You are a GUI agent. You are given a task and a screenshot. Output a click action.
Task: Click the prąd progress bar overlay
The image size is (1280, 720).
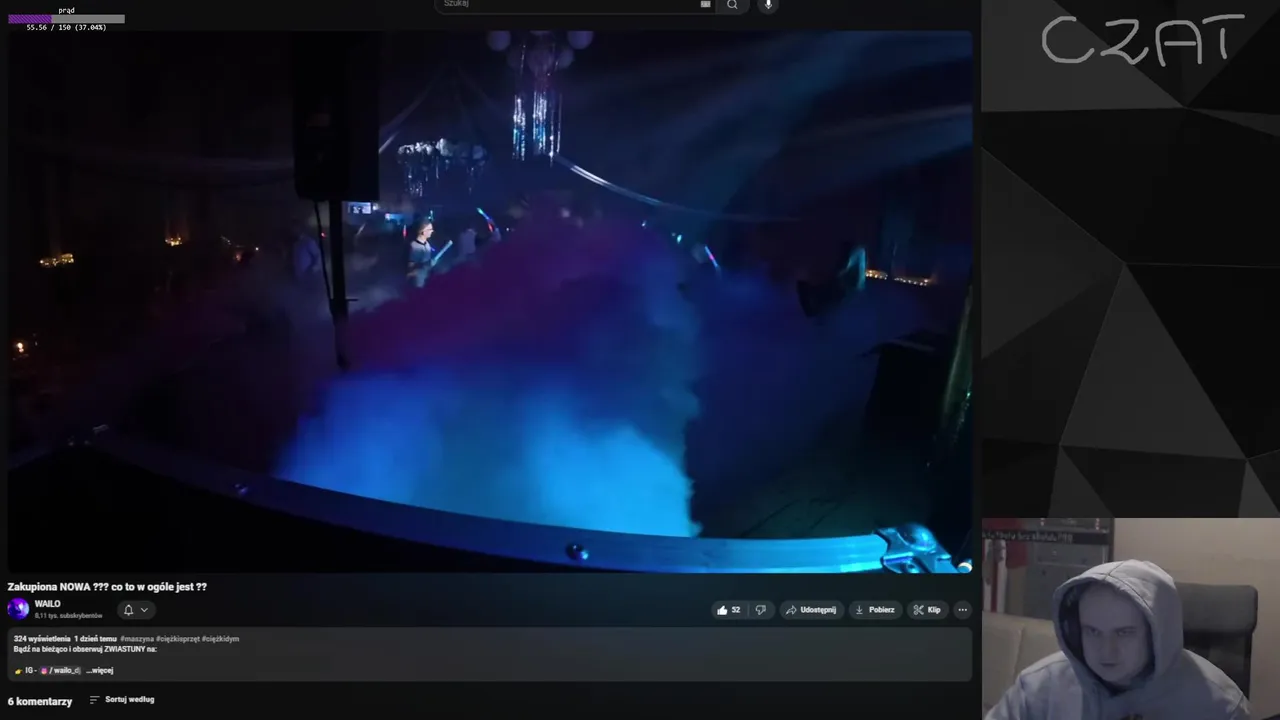[66, 19]
